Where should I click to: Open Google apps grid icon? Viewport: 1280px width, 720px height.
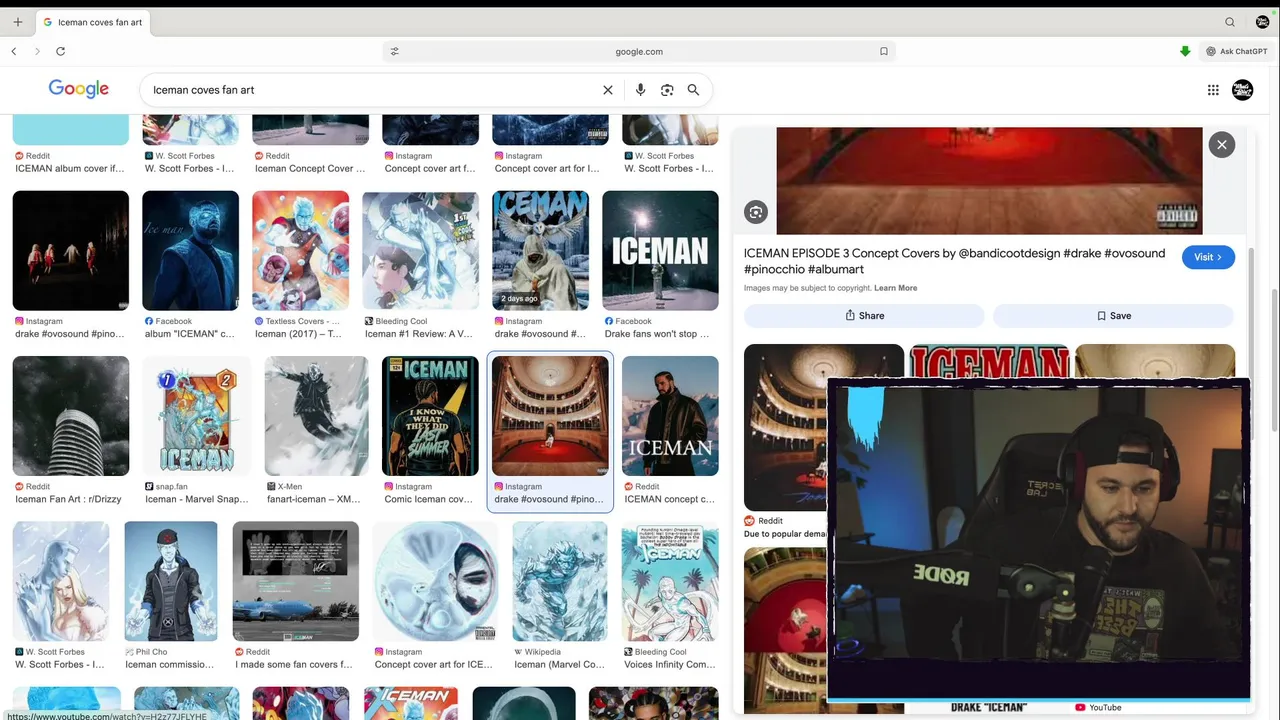[x=1213, y=90]
